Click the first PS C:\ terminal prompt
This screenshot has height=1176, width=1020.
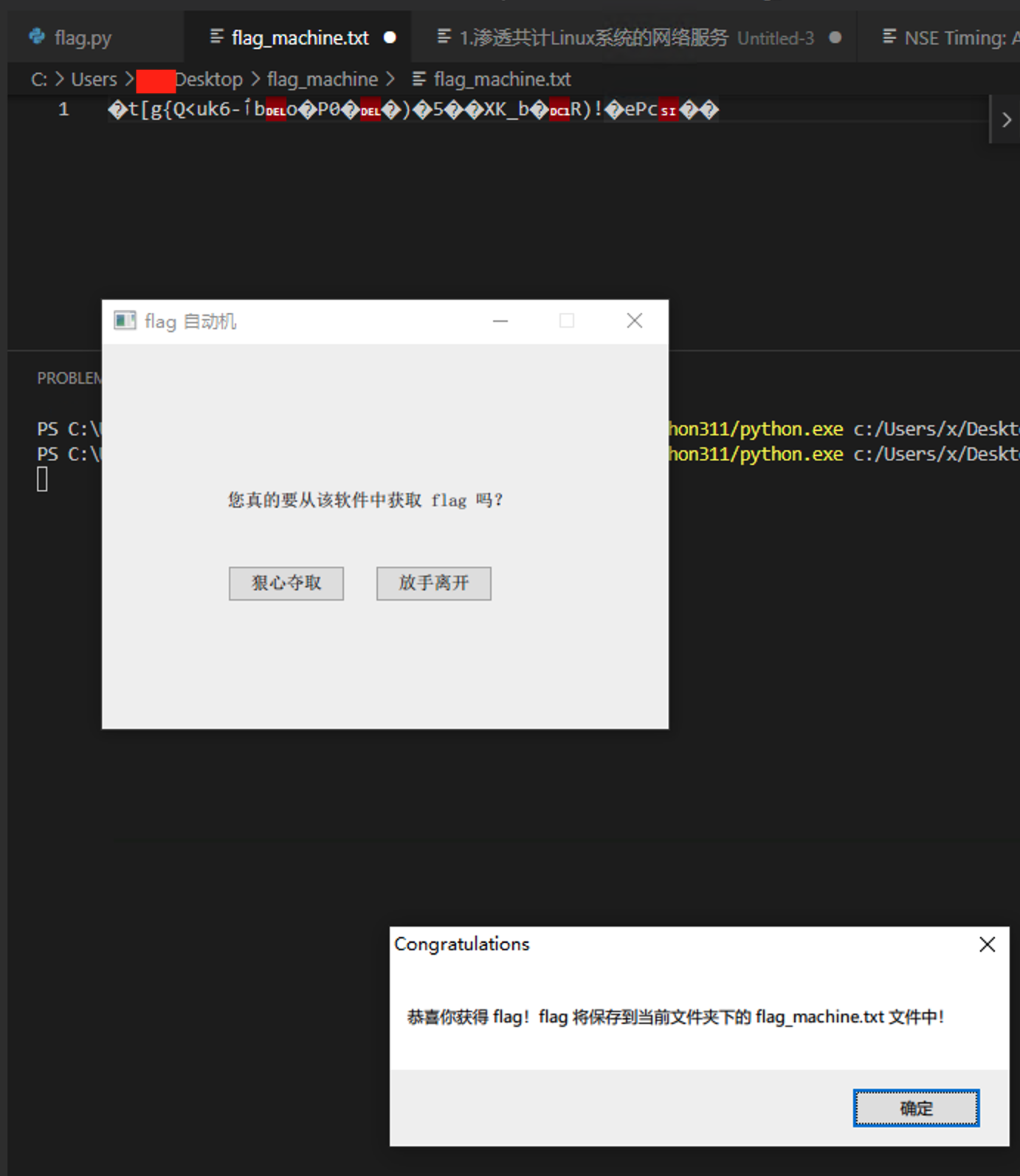pyautogui.click(x=69, y=429)
